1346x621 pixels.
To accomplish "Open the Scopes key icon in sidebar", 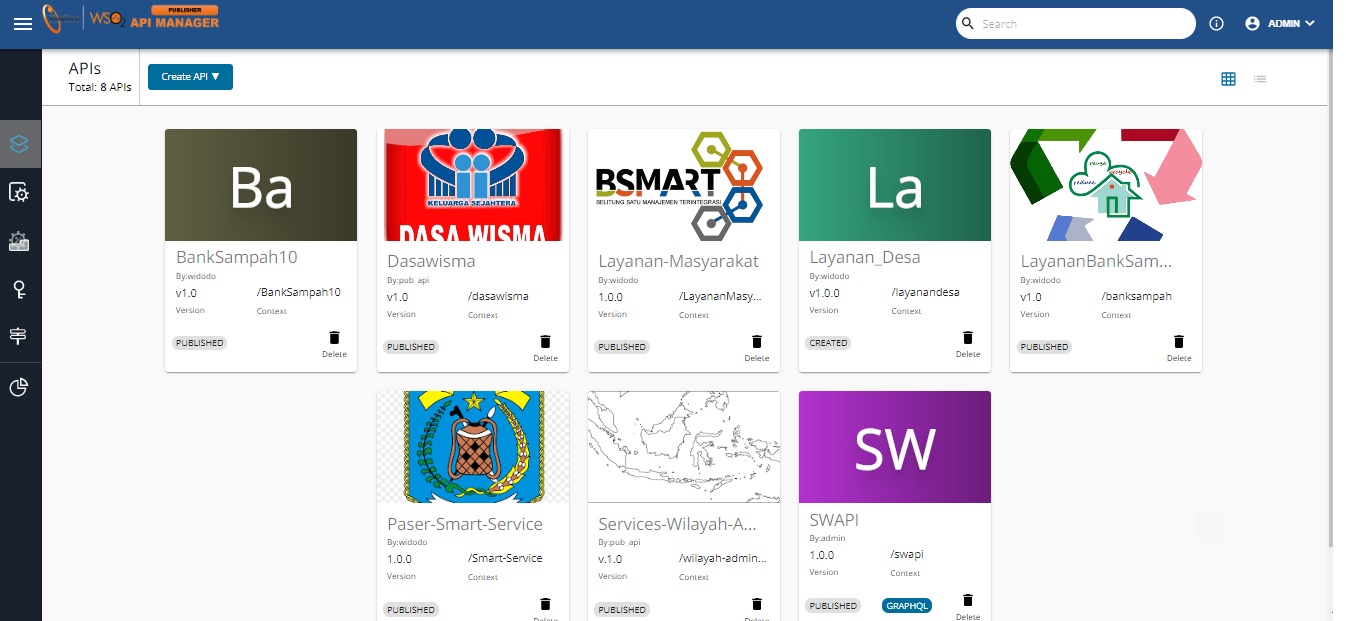I will coord(19,290).
